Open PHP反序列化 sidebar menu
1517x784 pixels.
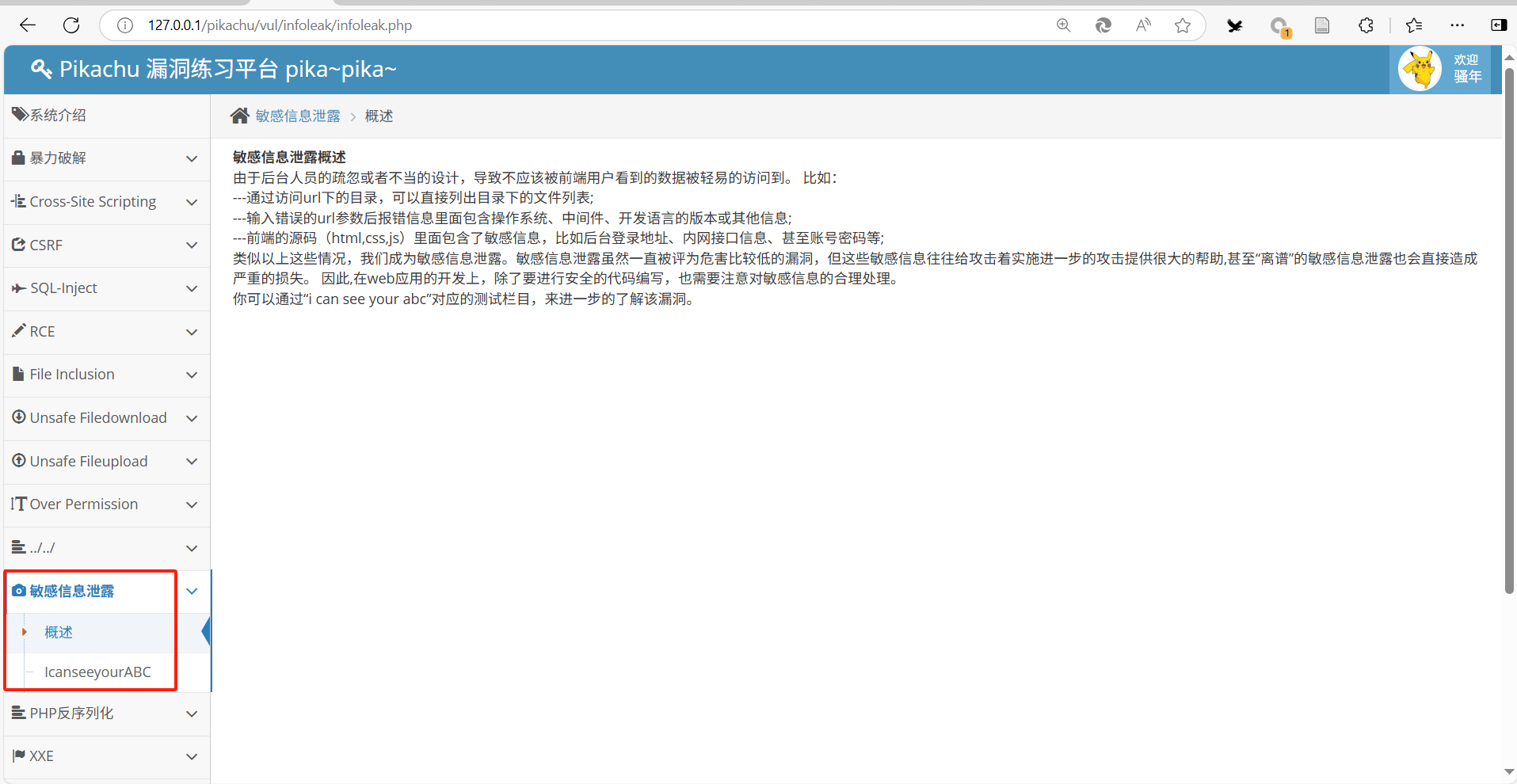point(107,714)
